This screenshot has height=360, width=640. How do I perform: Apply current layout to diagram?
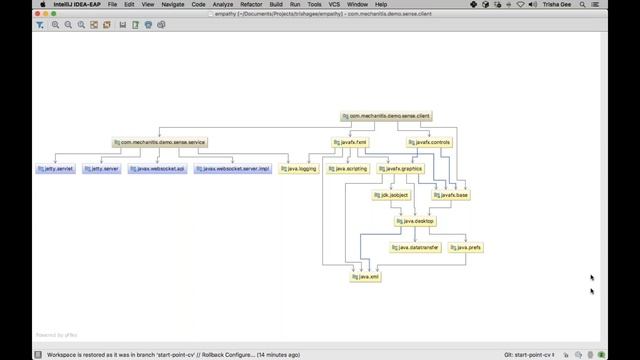tap(107, 25)
